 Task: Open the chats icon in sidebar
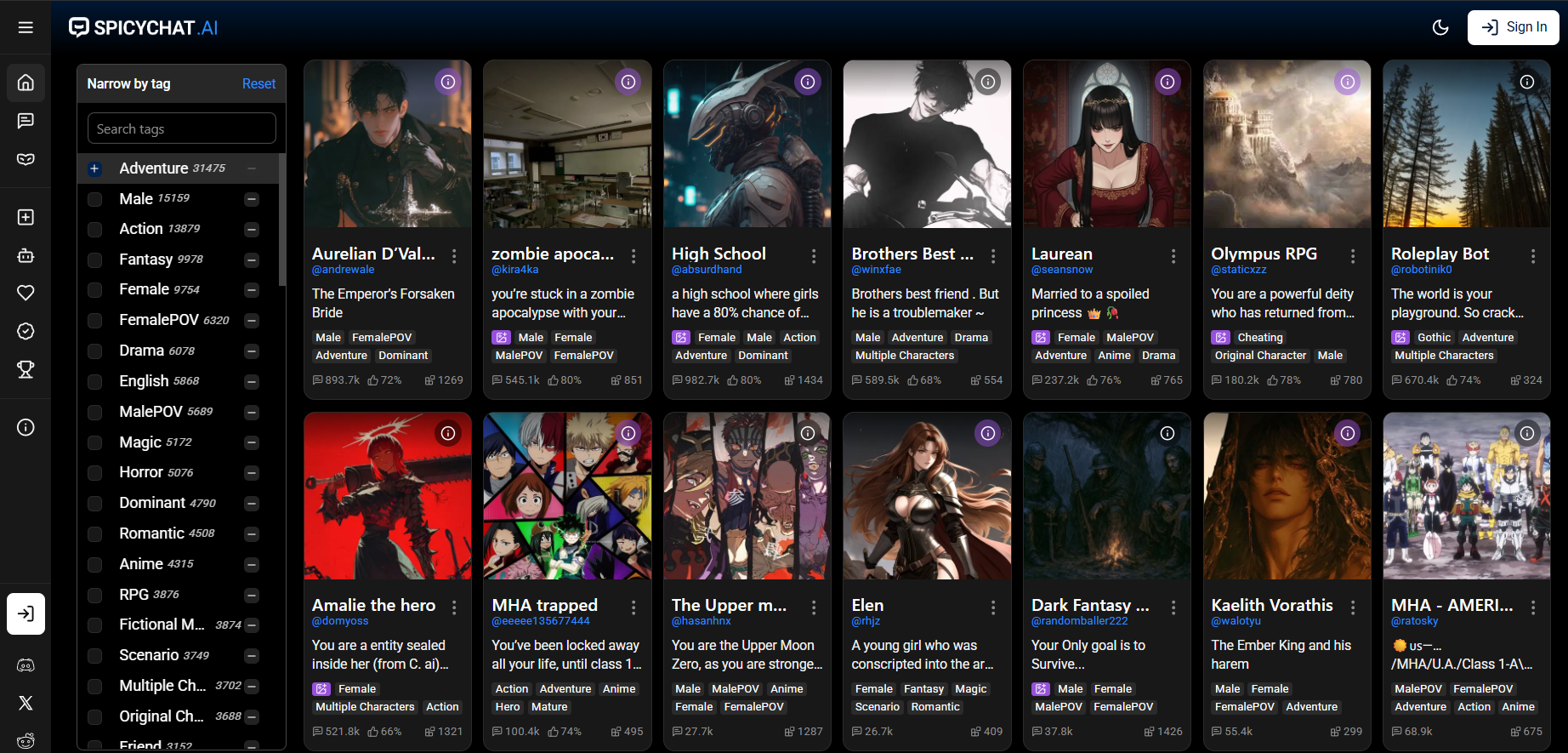(26, 121)
